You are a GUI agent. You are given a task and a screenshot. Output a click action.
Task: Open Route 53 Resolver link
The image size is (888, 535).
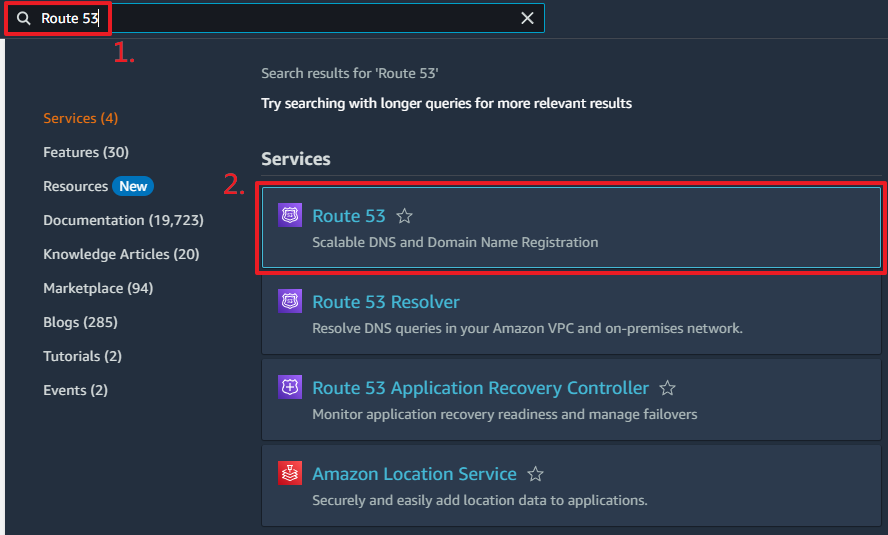pos(386,302)
